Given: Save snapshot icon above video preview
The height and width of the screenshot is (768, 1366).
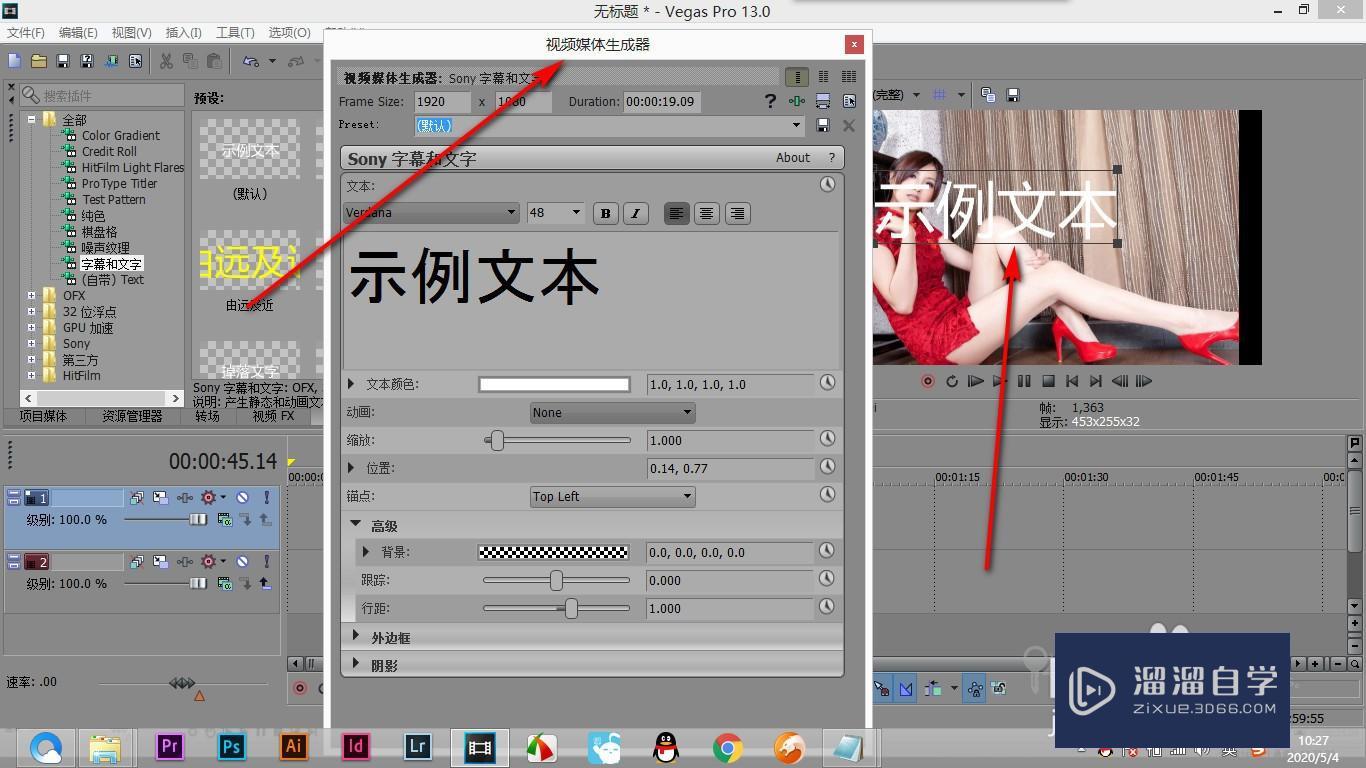Looking at the screenshot, I should point(1012,95).
